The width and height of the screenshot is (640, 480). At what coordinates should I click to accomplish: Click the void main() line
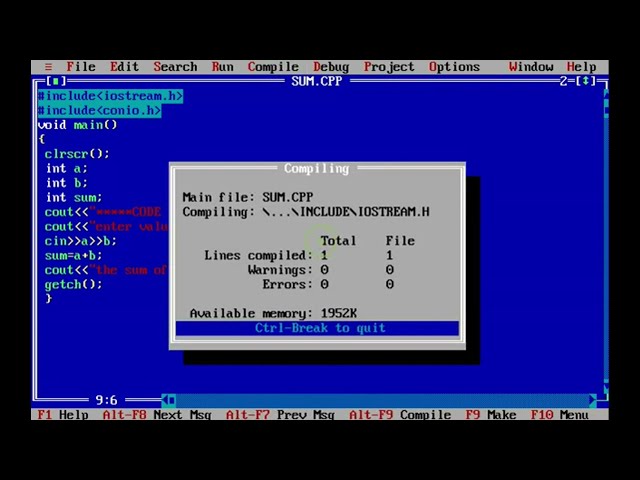pyautogui.click(x=77, y=125)
